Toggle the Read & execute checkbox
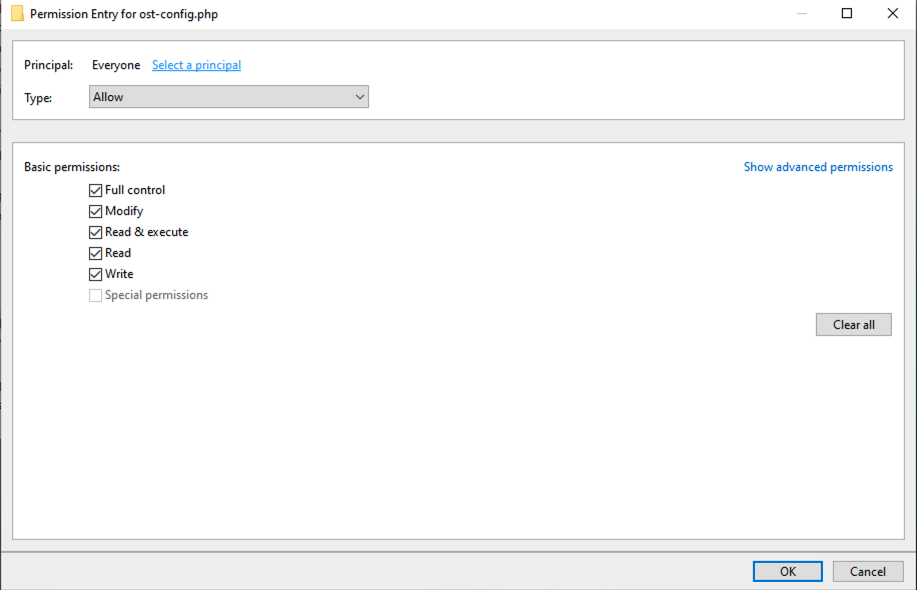This screenshot has width=917, height=590. click(95, 232)
